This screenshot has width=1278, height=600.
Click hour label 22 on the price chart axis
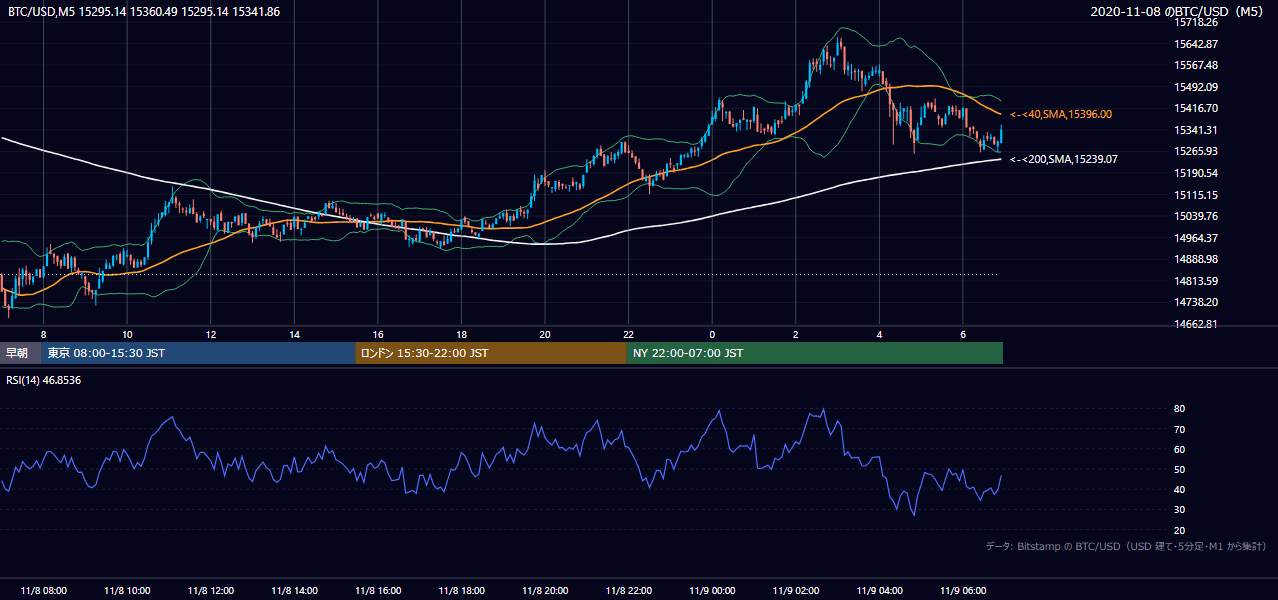tap(629, 333)
